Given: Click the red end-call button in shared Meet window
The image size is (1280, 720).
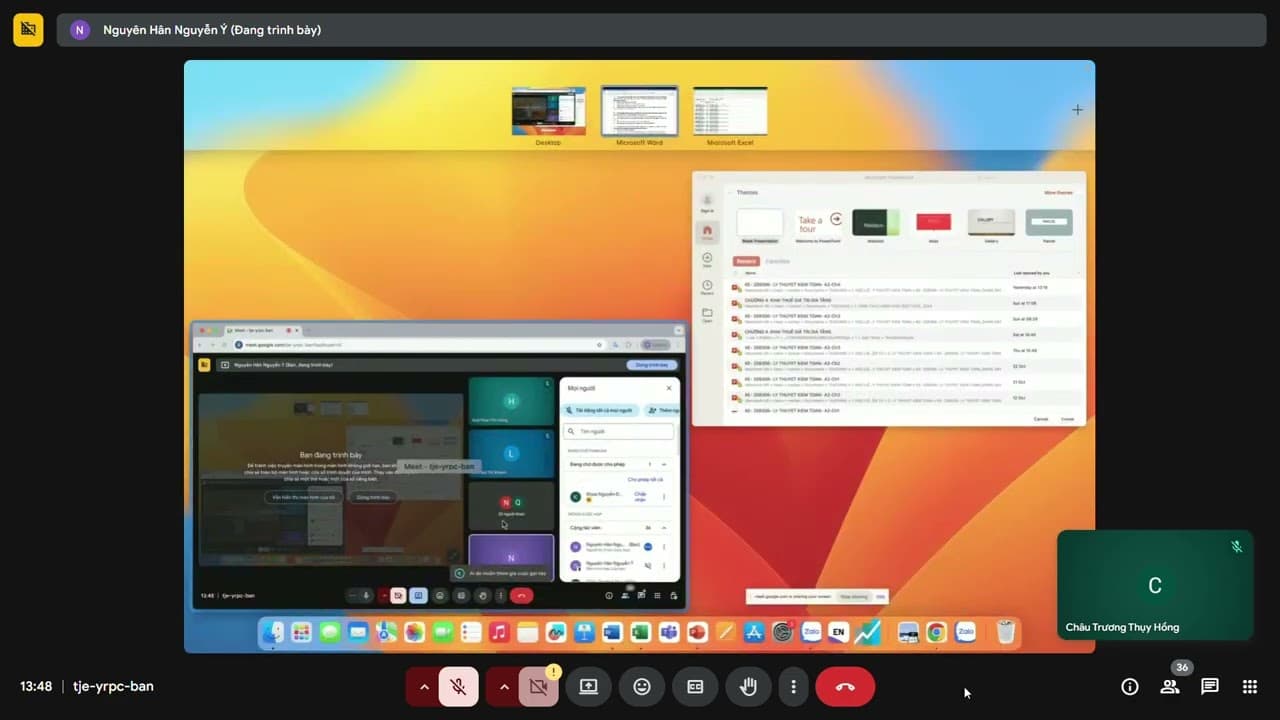Looking at the screenshot, I should (x=521, y=595).
